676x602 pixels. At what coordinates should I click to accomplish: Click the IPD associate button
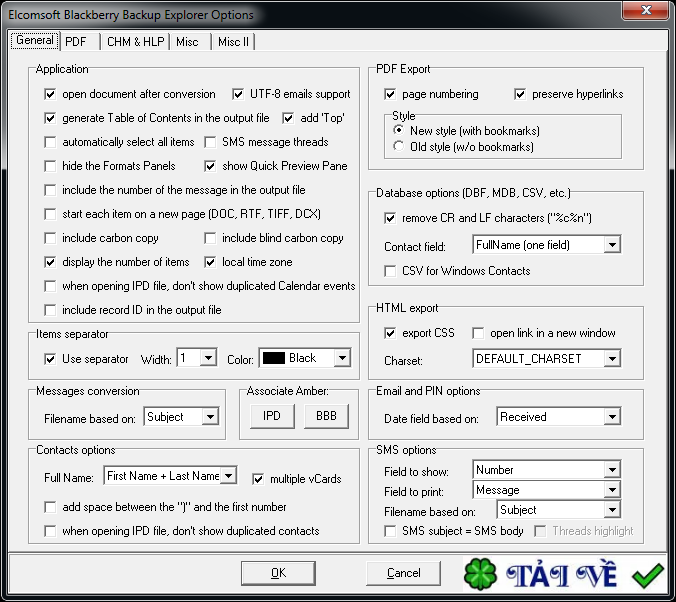coord(272,416)
